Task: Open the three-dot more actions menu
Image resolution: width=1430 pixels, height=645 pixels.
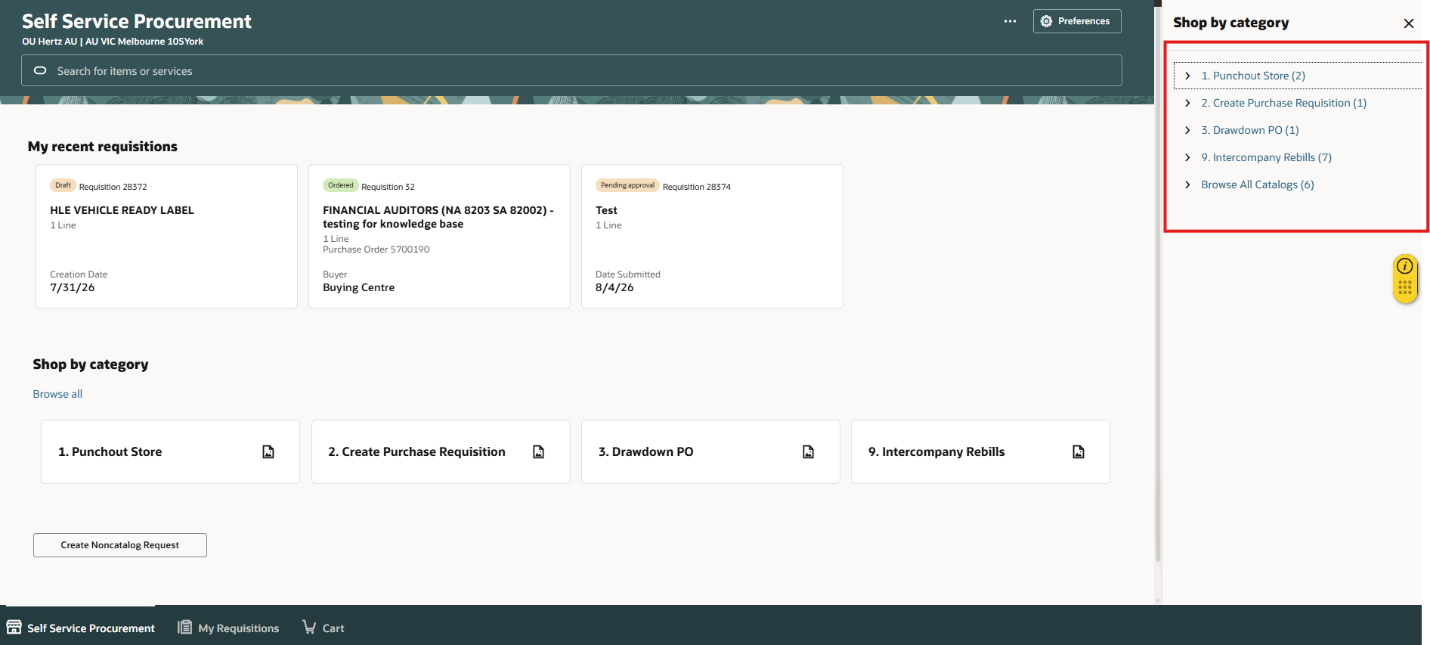Action: pyautogui.click(x=1011, y=21)
